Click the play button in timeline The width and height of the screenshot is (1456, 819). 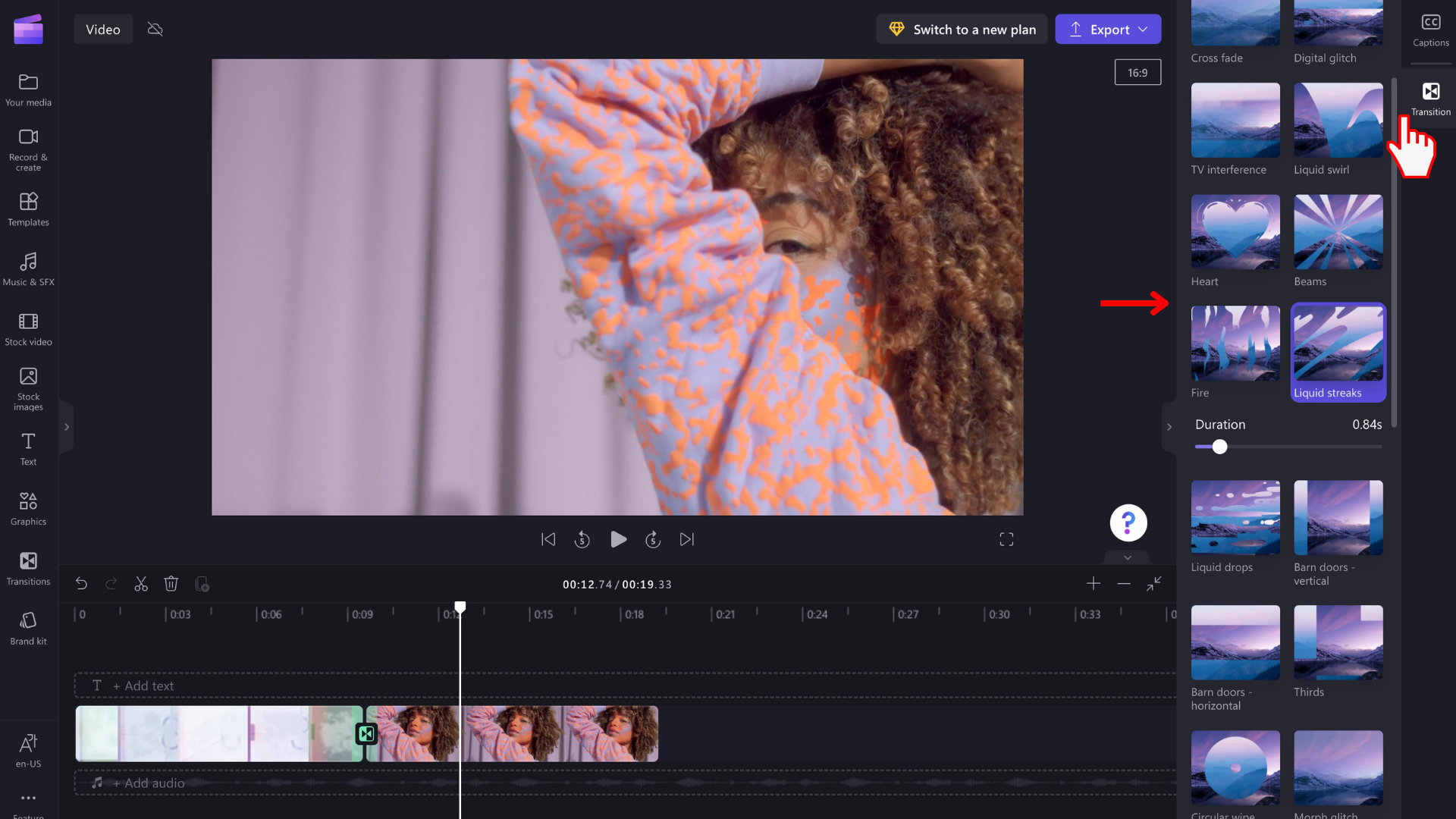(x=617, y=539)
